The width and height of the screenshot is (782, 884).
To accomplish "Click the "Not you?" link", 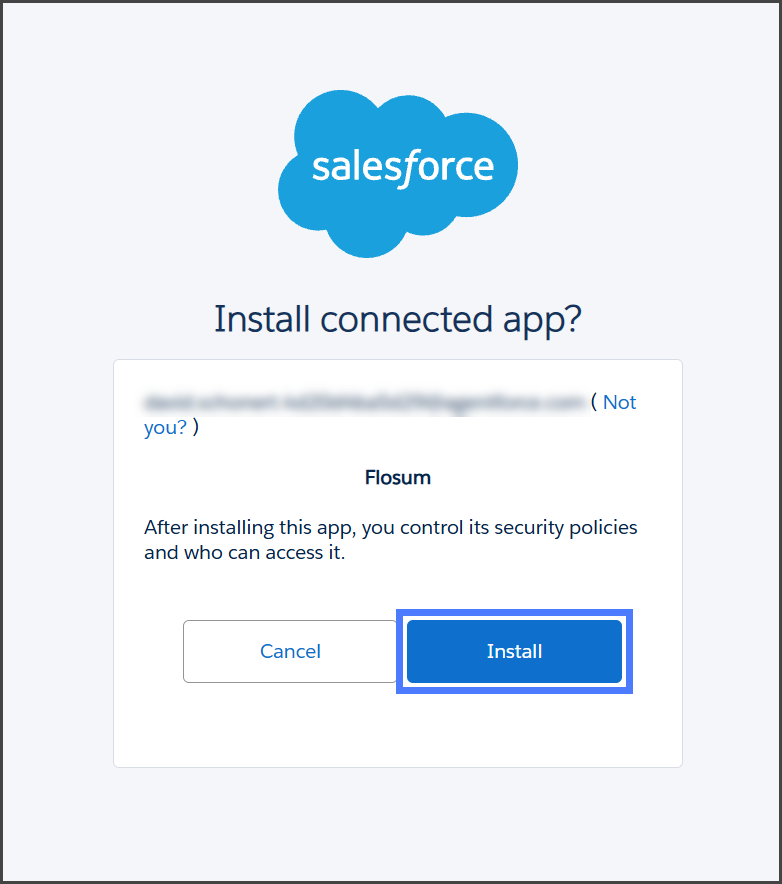I will click(x=619, y=403).
